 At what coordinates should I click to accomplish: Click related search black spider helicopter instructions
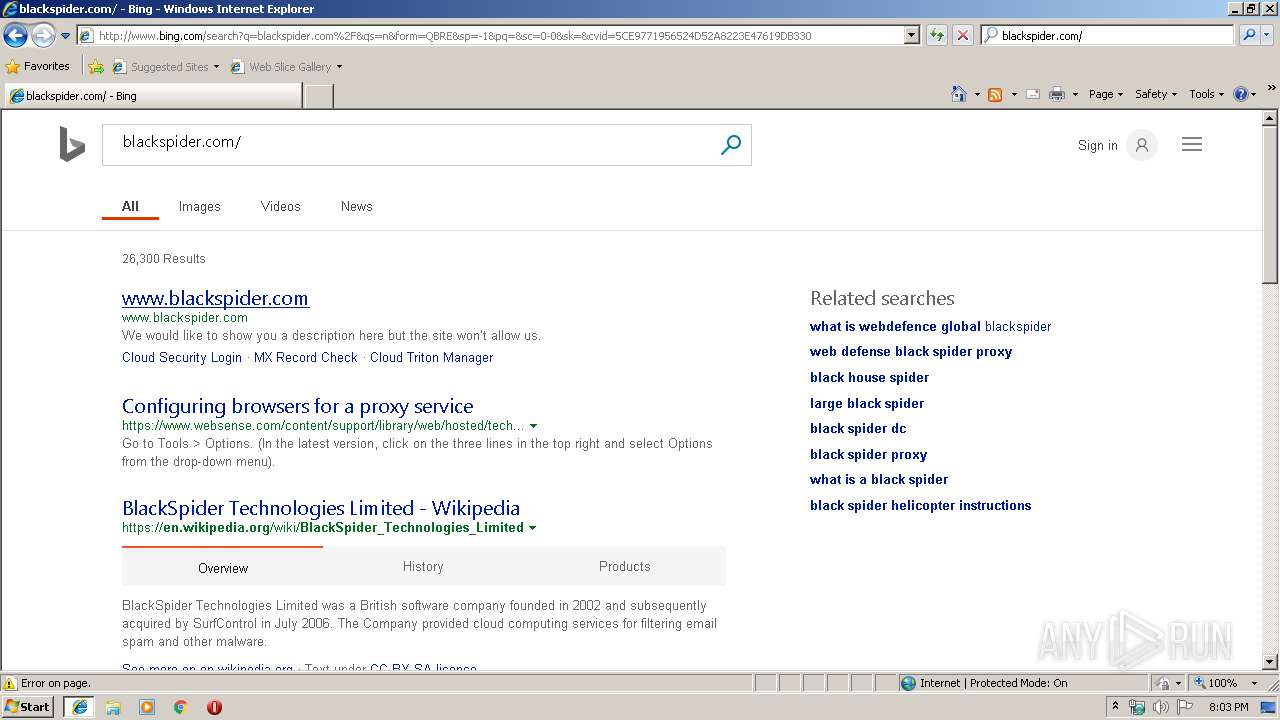click(920, 506)
